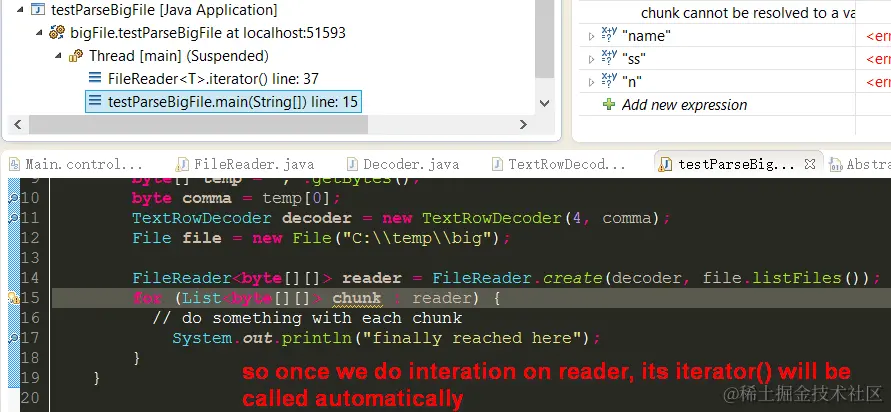The image size is (891, 412).
Task: Collapse the bigFile.testParseBigFile localhost node
Action: click(x=39, y=32)
